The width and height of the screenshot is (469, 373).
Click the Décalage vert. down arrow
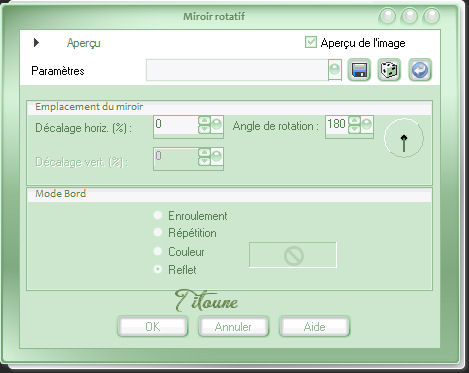tap(204, 161)
